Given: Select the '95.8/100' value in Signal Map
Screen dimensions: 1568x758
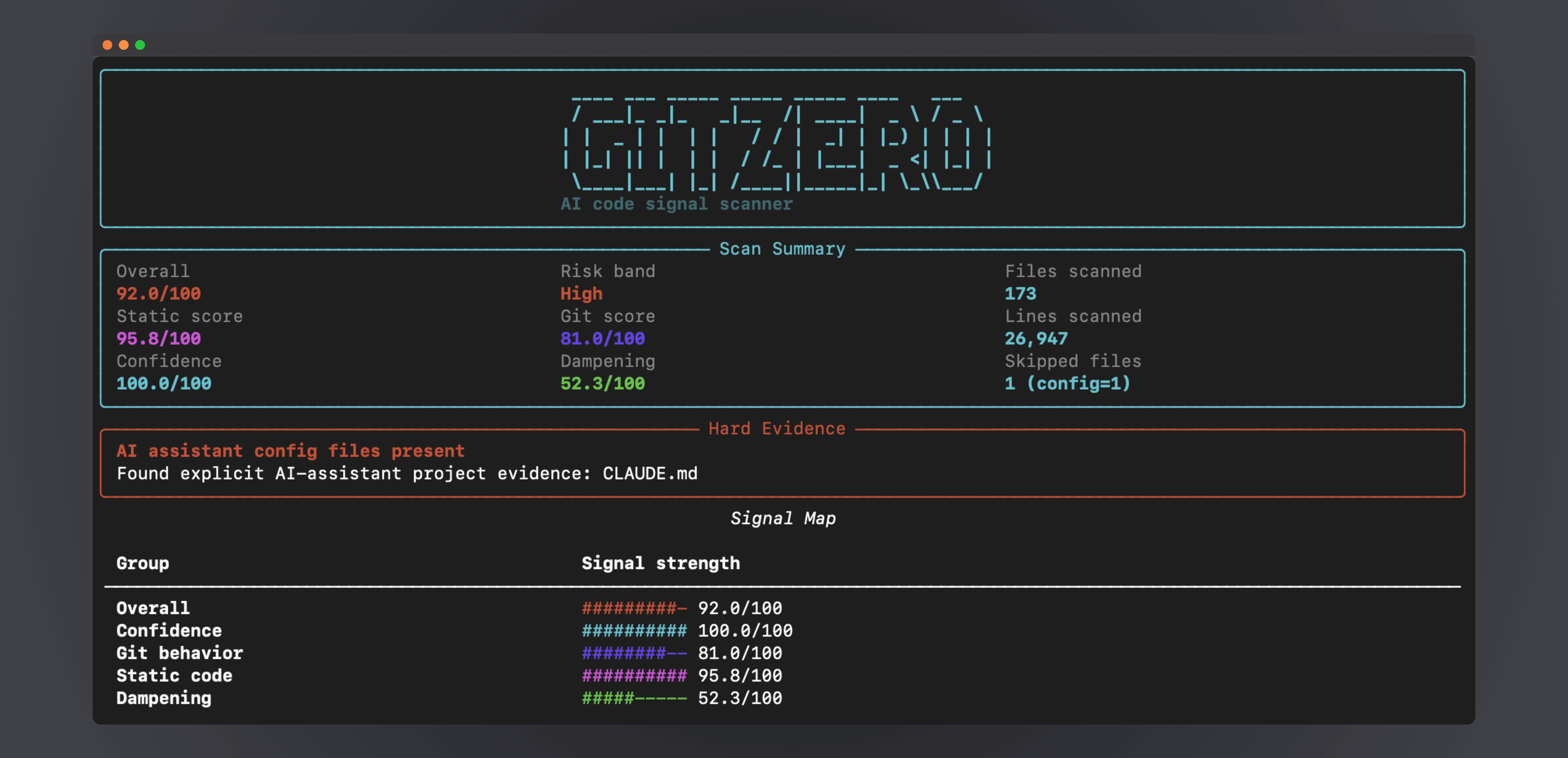Looking at the screenshot, I should coord(740,676).
